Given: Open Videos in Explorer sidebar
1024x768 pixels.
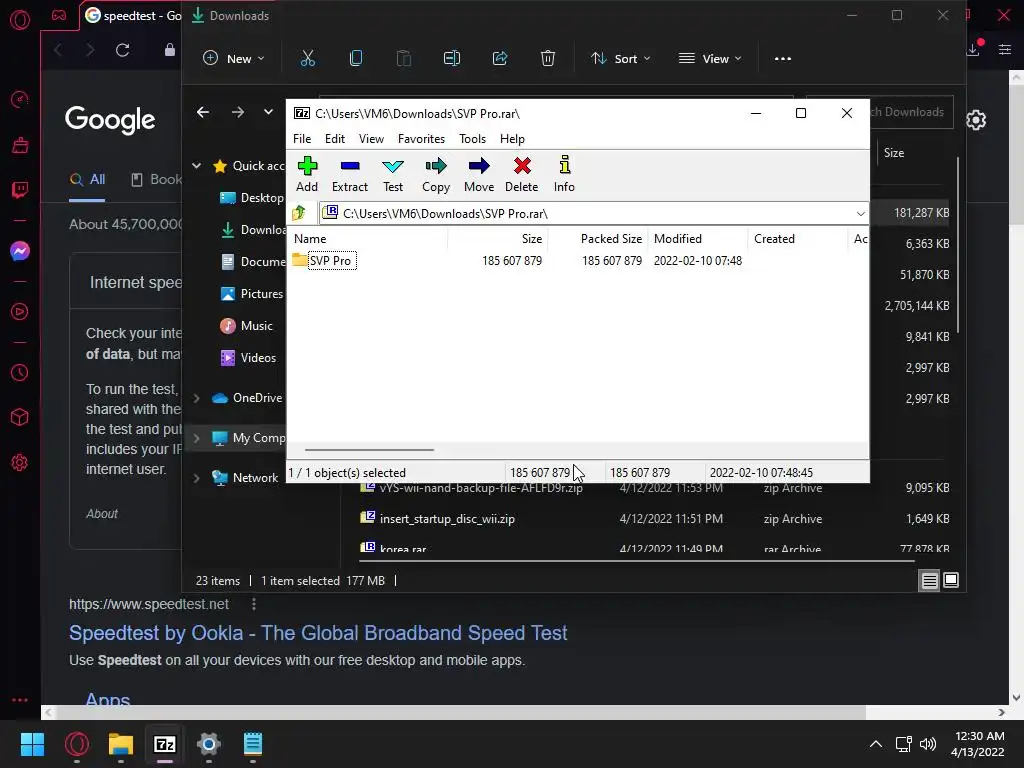Looking at the screenshot, I should [x=248, y=358].
